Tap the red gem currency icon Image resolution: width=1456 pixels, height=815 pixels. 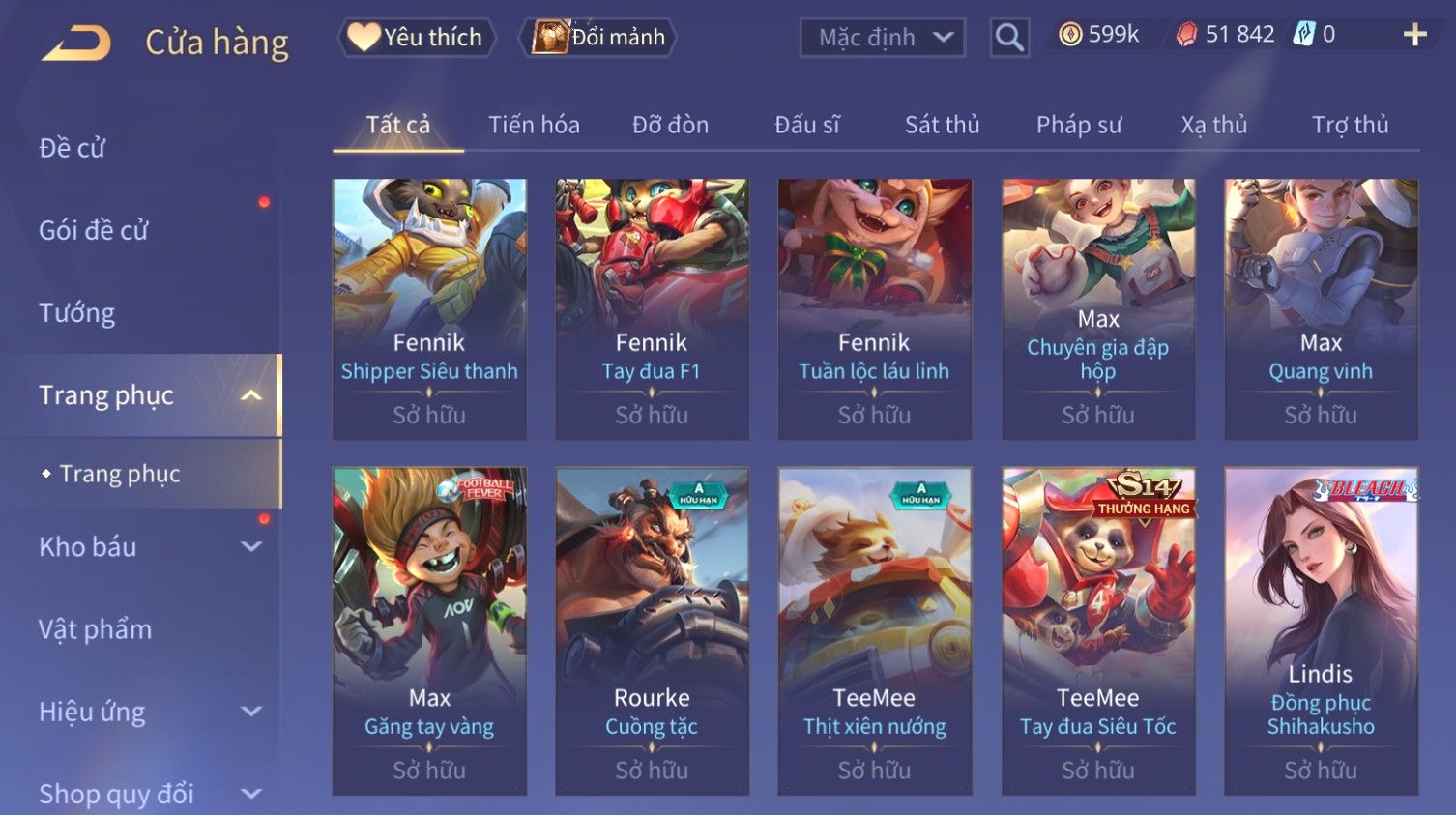[1186, 35]
